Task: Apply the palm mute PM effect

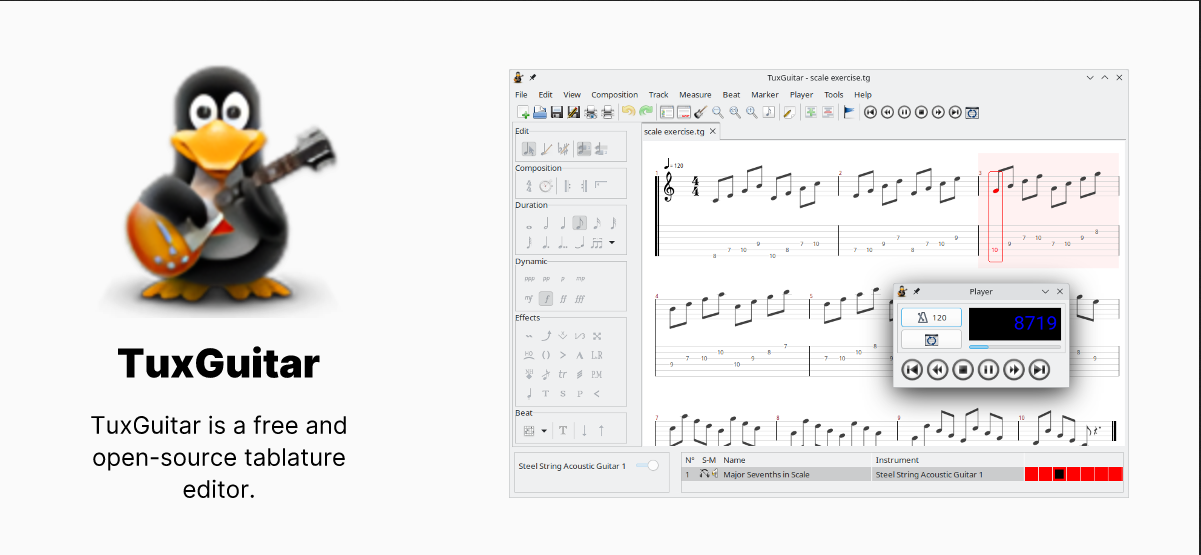Action: [x=597, y=374]
